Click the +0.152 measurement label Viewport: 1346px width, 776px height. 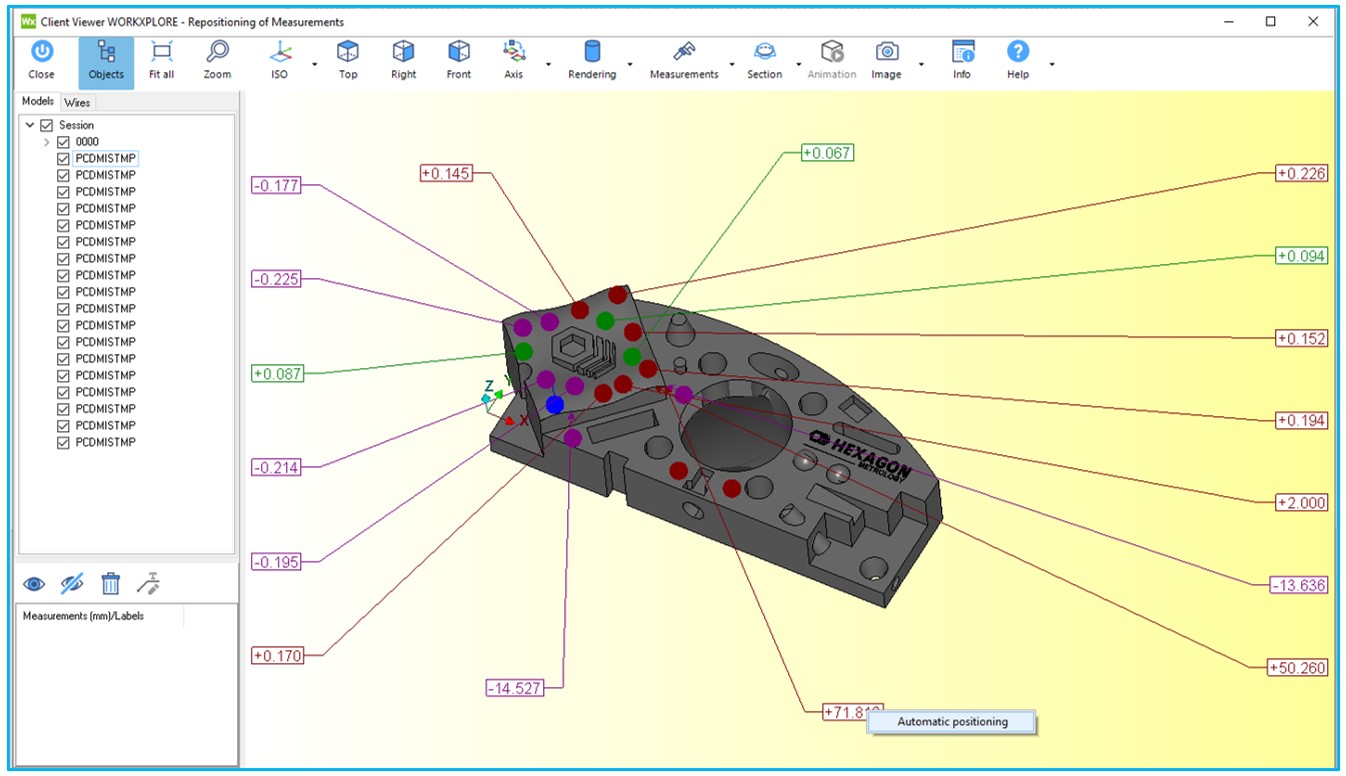click(1302, 338)
